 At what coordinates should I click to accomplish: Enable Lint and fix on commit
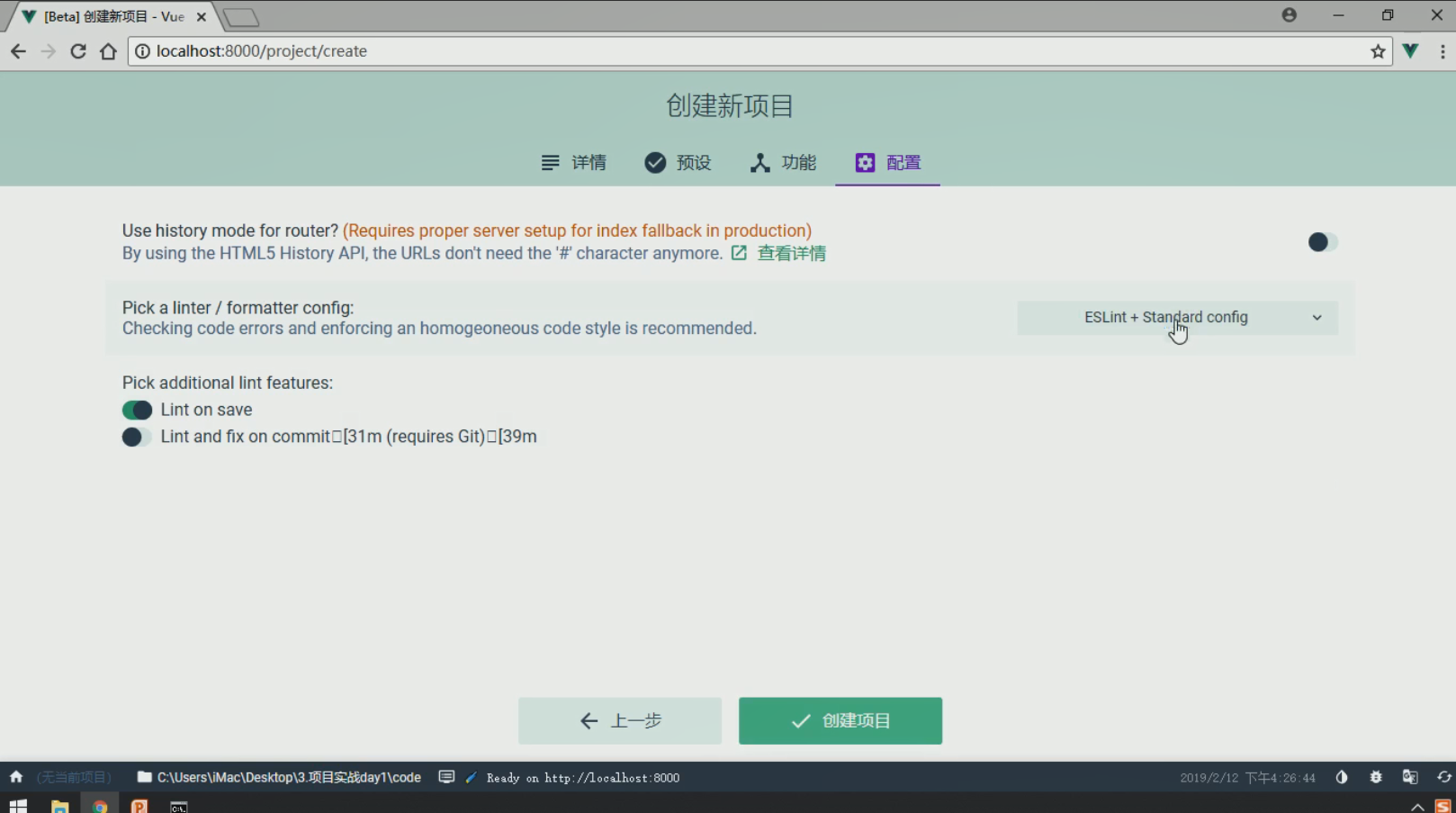(x=137, y=437)
